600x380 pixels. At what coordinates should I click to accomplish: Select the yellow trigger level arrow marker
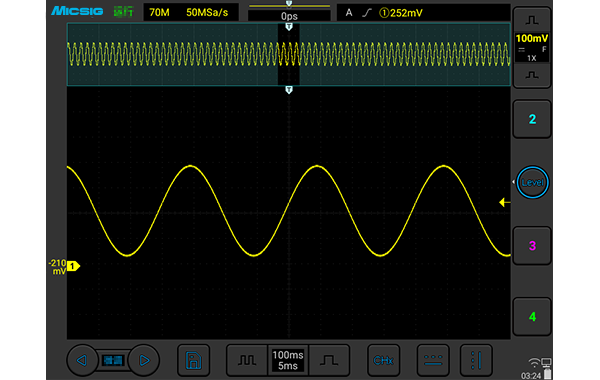point(505,202)
